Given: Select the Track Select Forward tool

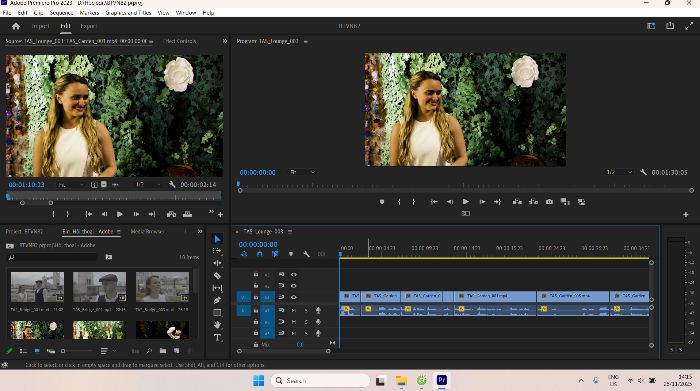Looking at the screenshot, I should coord(217,251).
